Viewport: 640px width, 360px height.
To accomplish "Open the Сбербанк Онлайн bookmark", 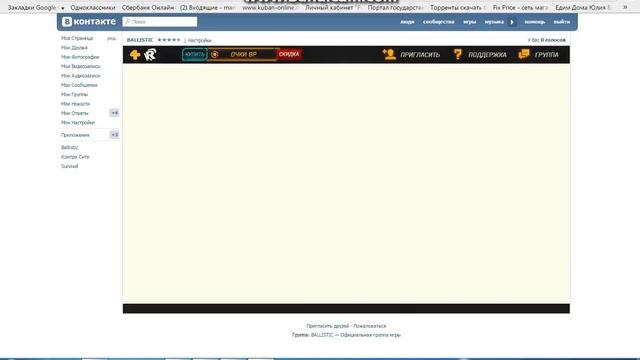I will (x=148, y=8).
